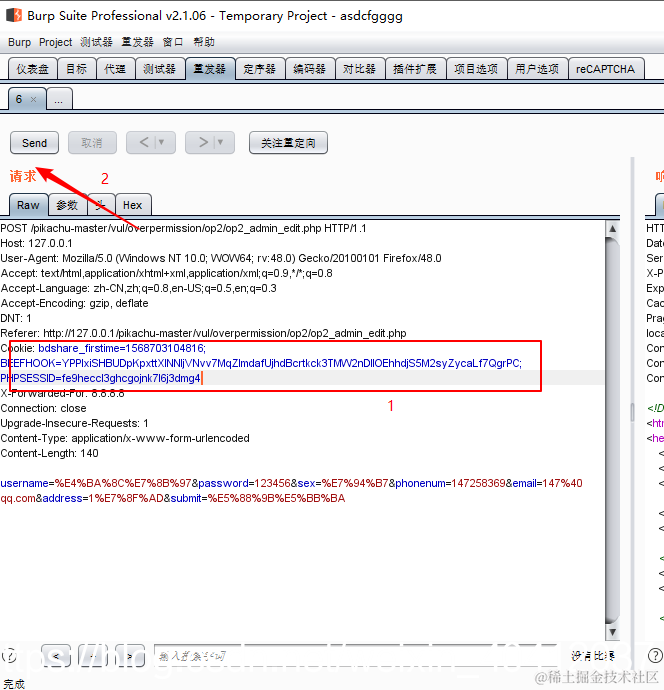
Task: Open the 项目选项 project options tab
Action: (476, 69)
